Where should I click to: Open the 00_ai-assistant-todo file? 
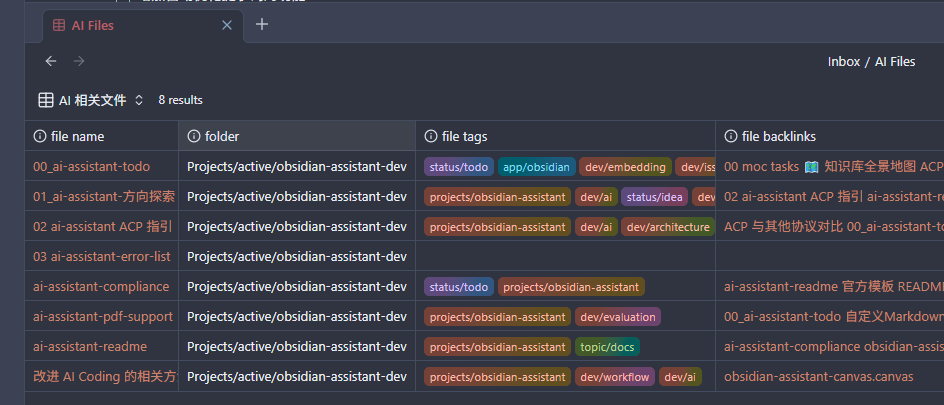point(92,167)
